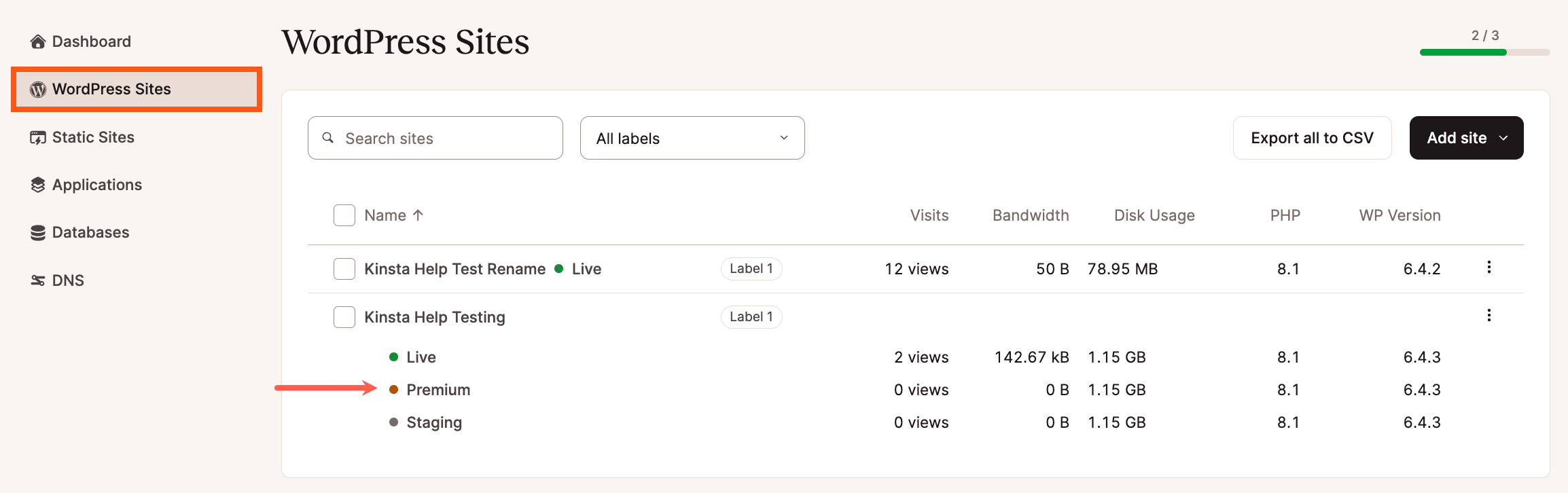
Task: Click the WordPress logo icon in sidebar
Action: click(38, 89)
